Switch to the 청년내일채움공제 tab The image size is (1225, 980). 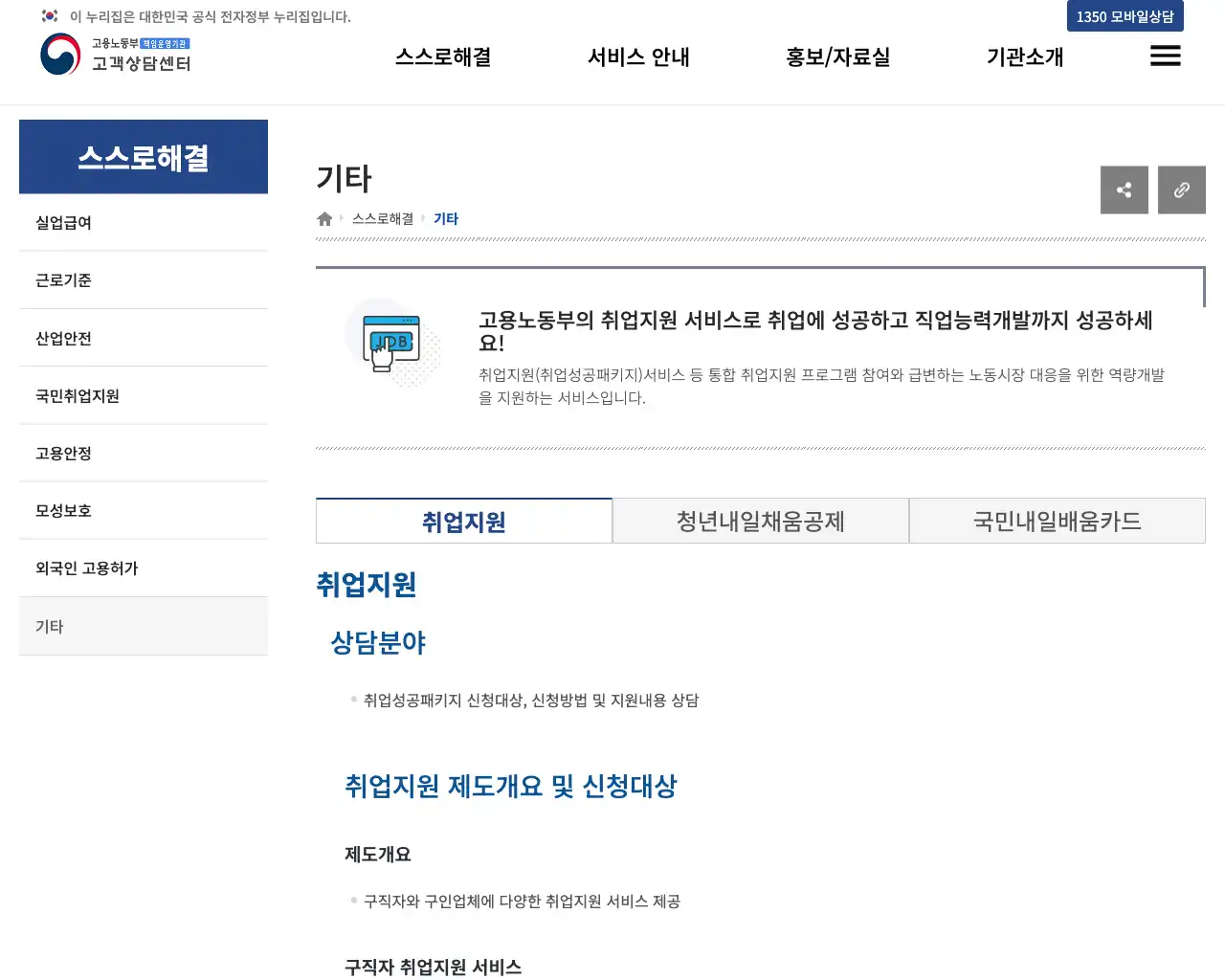coord(760,521)
